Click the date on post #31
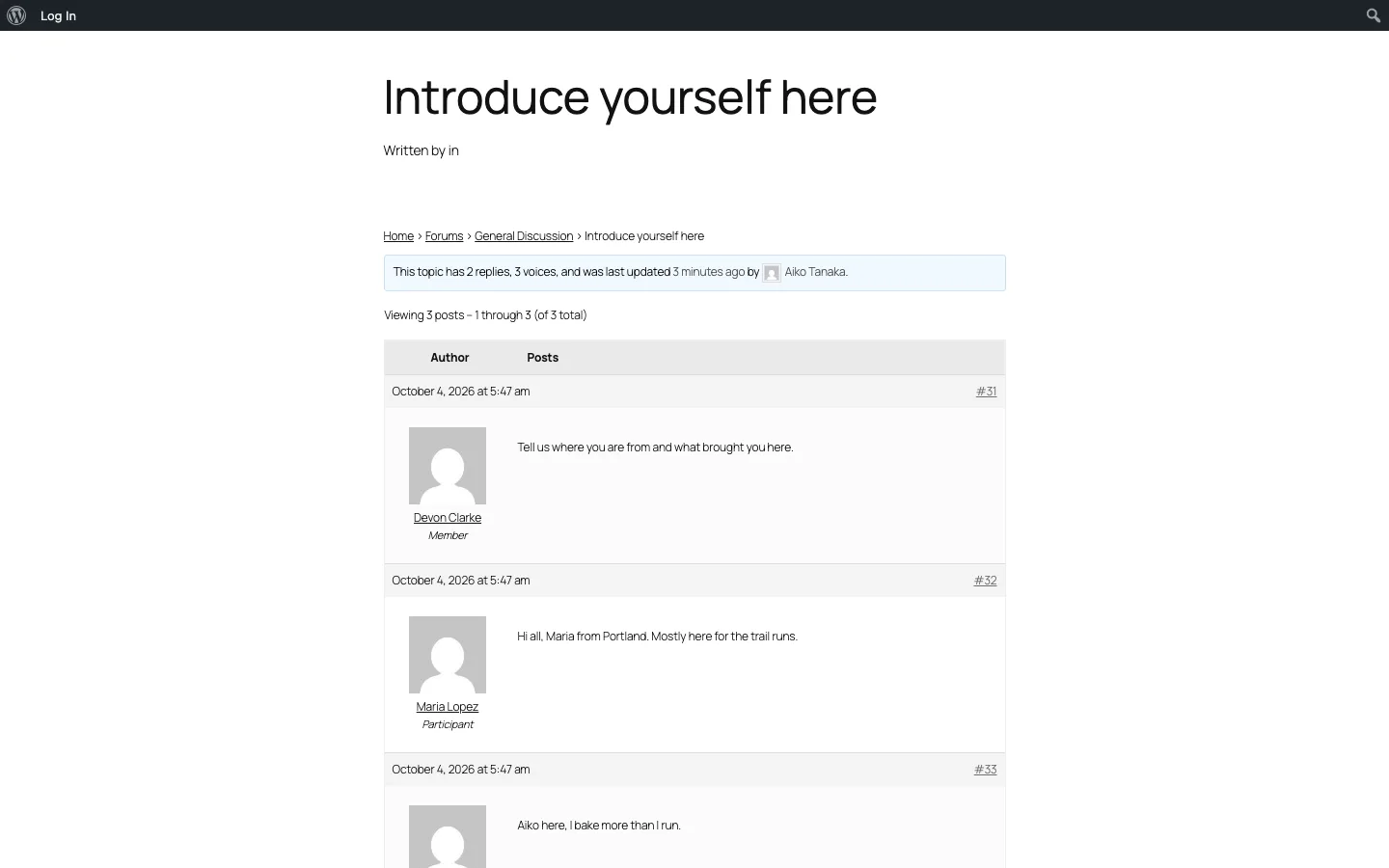 coord(461,392)
